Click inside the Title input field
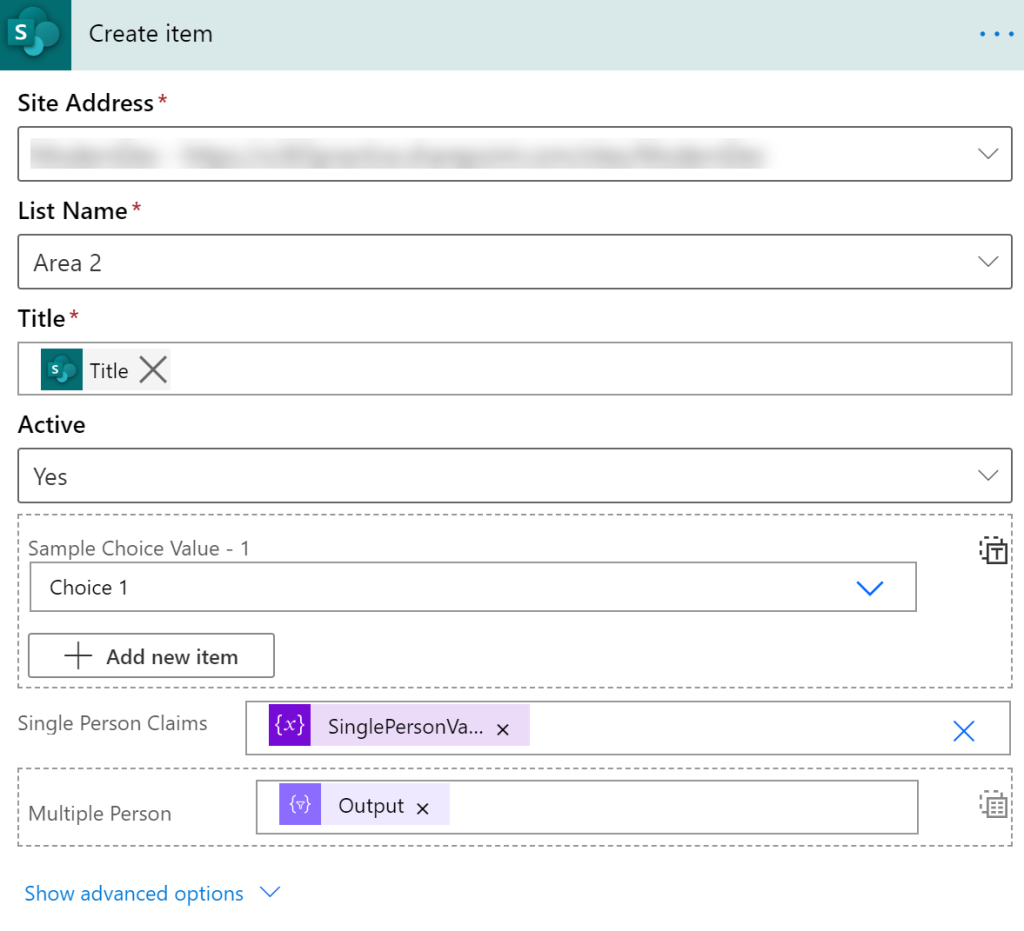The image size is (1024, 931). (515, 369)
